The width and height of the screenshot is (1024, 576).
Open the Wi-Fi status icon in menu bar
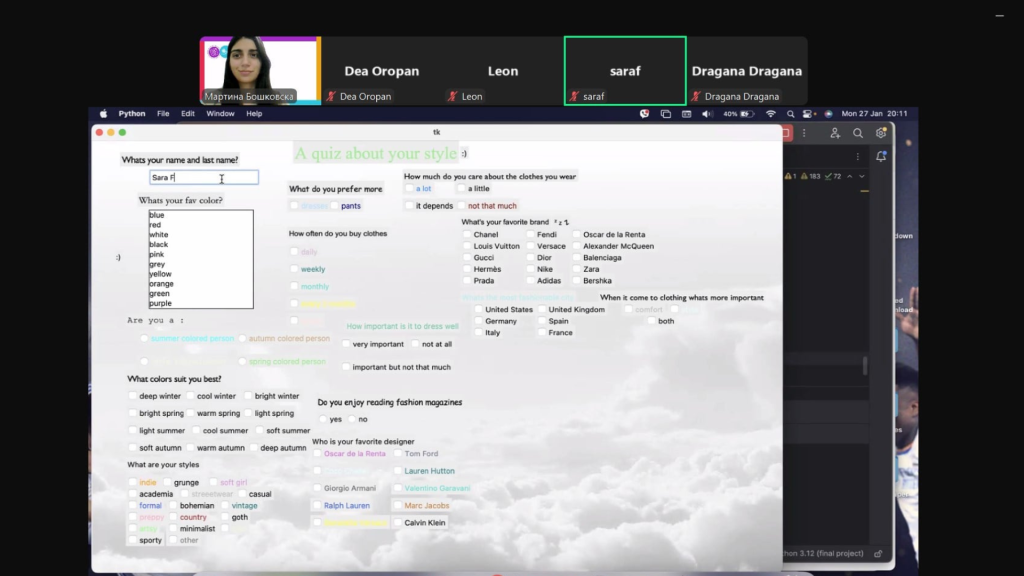click(770, 114)
